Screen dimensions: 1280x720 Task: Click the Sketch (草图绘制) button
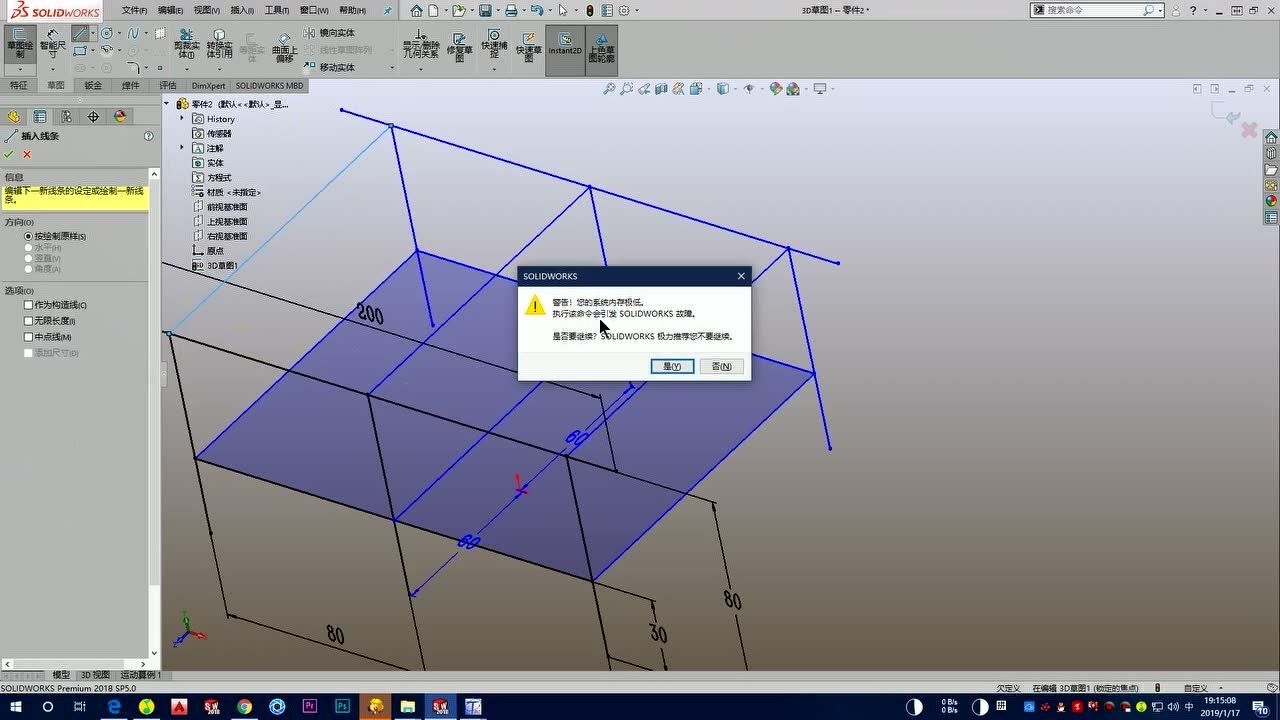(x=20, y=44)
